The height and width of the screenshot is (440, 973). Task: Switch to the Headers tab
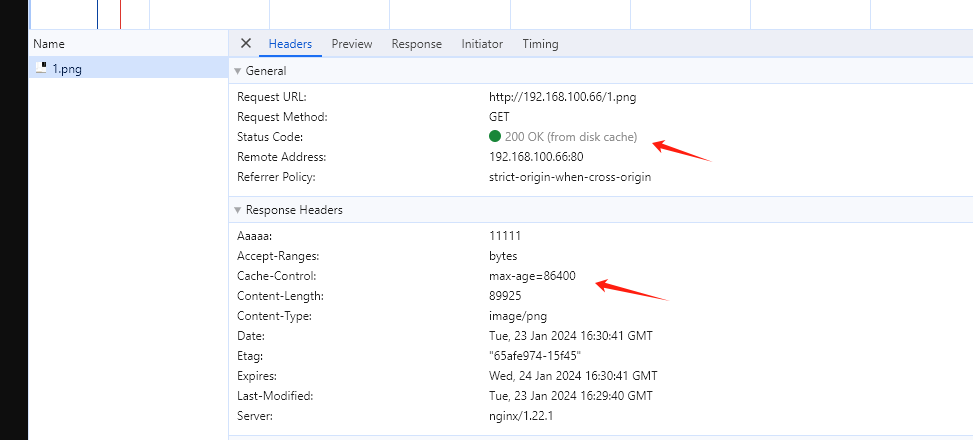tap(290, 44)
